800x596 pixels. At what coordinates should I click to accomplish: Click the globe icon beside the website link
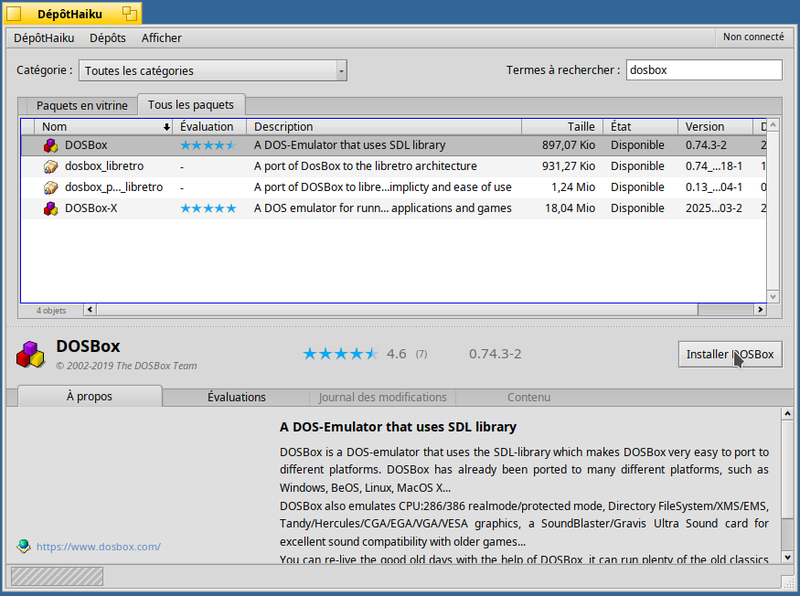(24, 546)
